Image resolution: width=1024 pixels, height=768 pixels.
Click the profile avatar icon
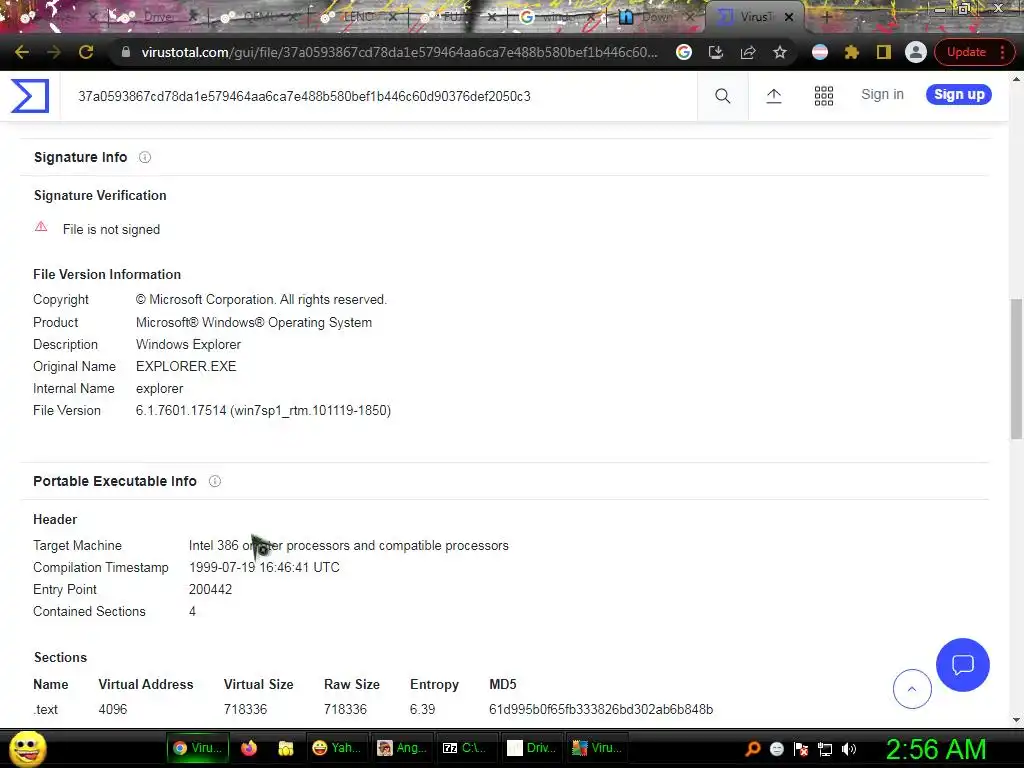coord(916,52)
